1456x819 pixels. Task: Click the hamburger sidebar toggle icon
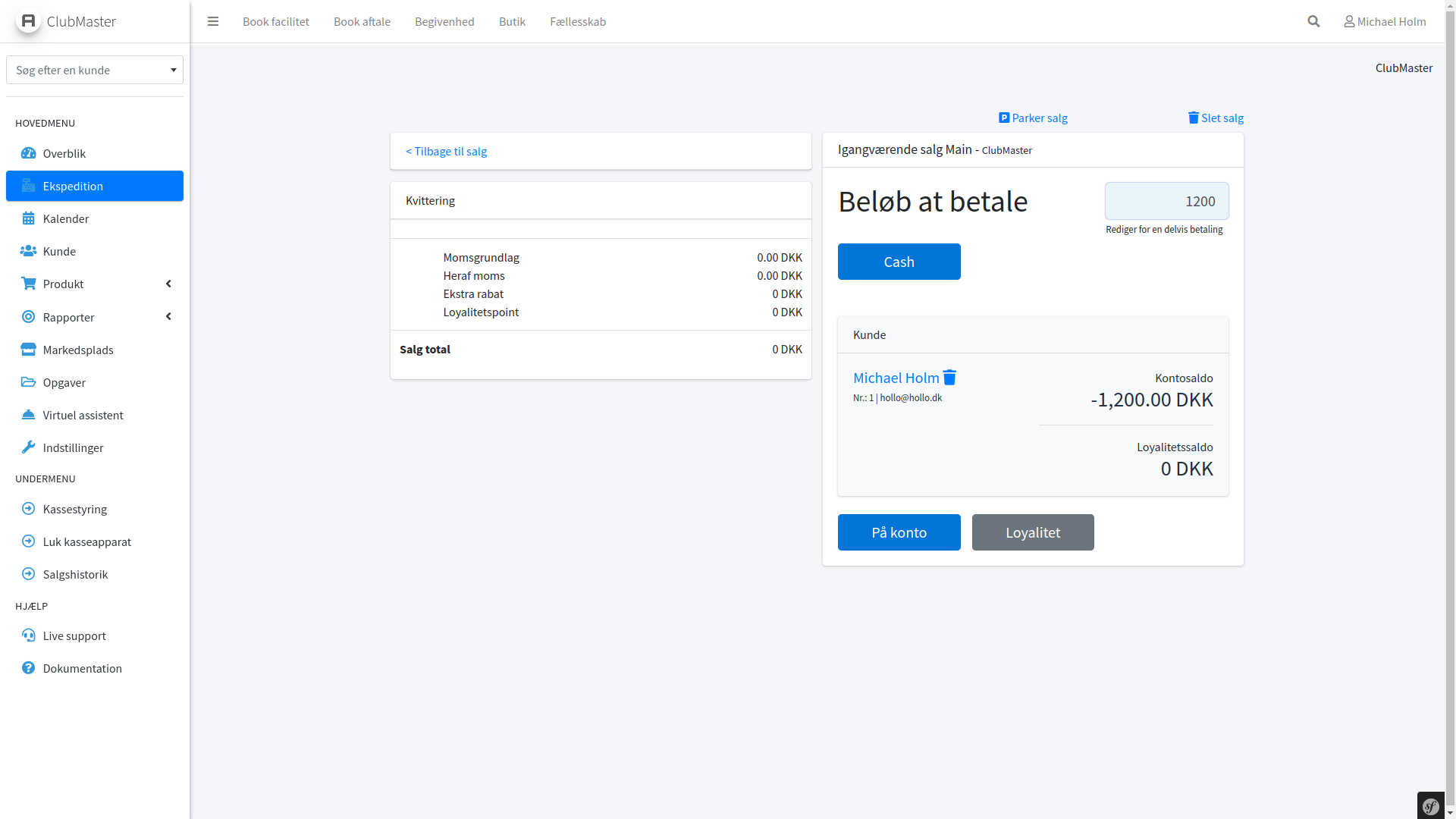point(213,21)
